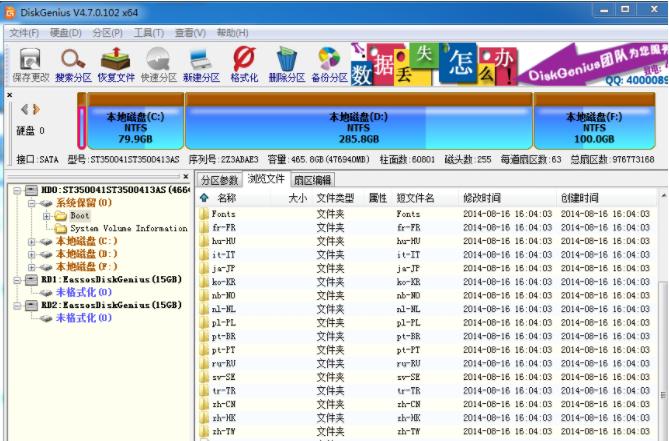Click the Fonts folder icon
Screen dimensions: 669x441
click(x=204, y=214)
